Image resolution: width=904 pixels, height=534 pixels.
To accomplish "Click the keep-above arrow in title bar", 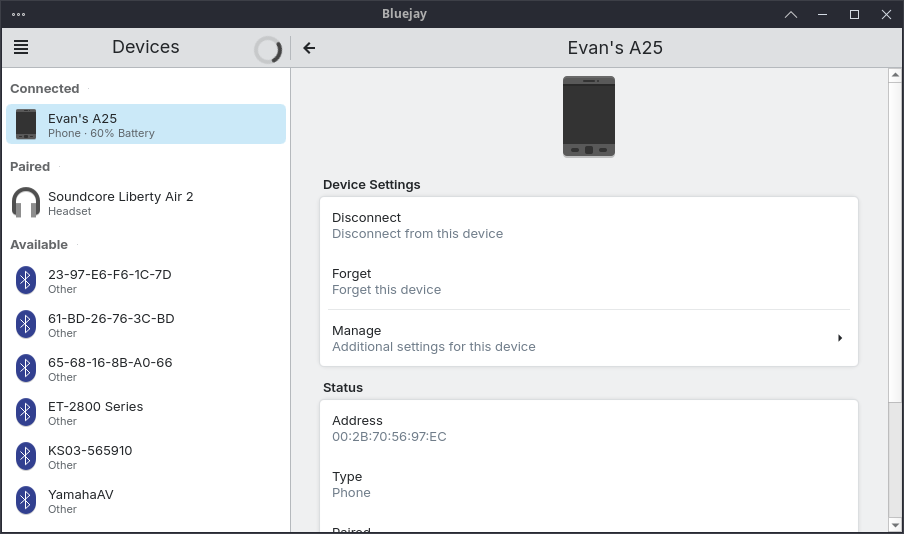I will pyautogui.click(x=791, y=14).
